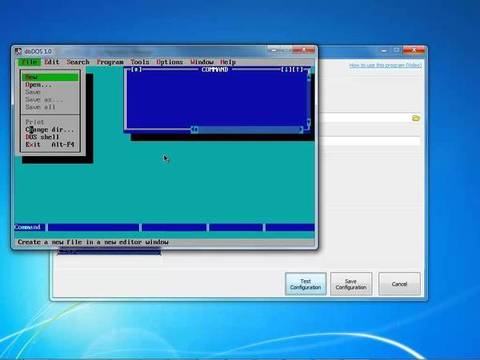Select Open... in the File menu

(x=50, y=85)
